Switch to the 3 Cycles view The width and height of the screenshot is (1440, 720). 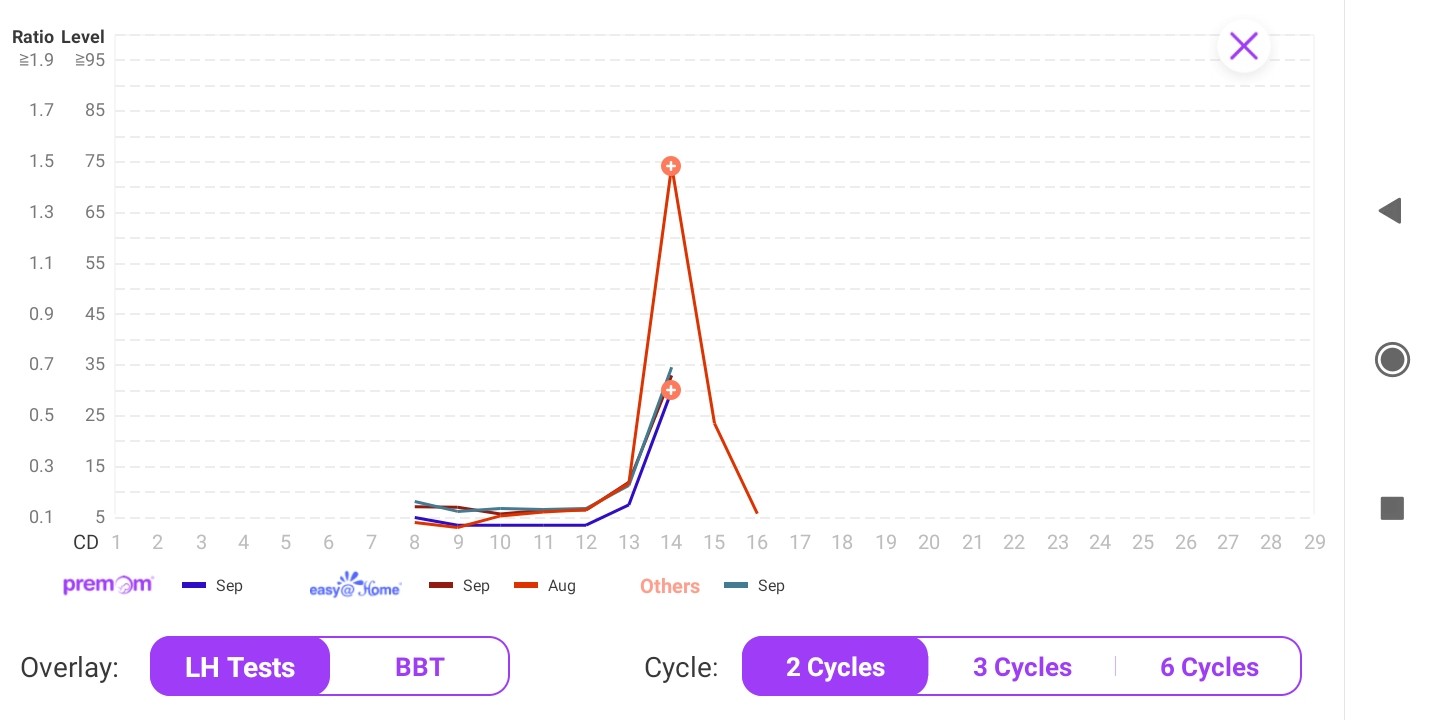(1022, 667)
